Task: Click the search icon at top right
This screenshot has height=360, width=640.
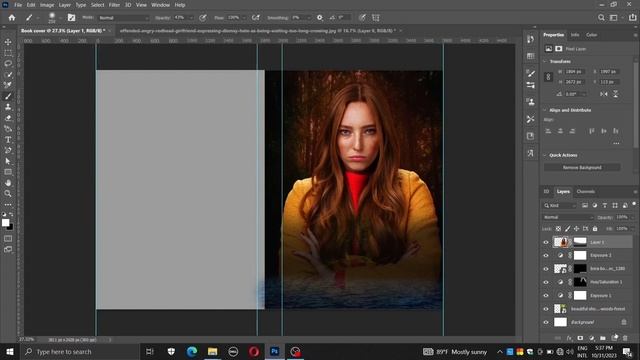Action: (601, 18)
